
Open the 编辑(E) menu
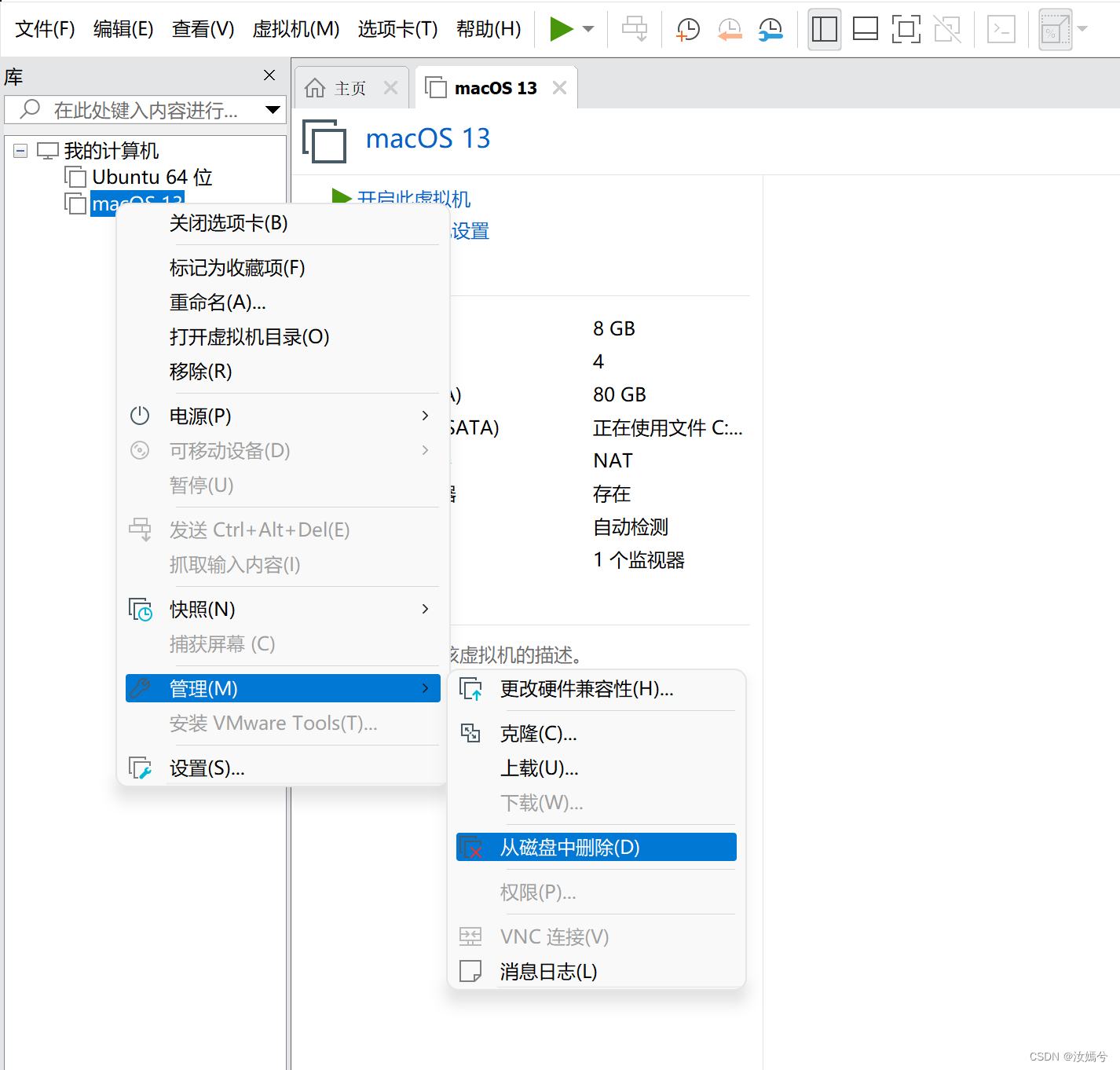123,29
